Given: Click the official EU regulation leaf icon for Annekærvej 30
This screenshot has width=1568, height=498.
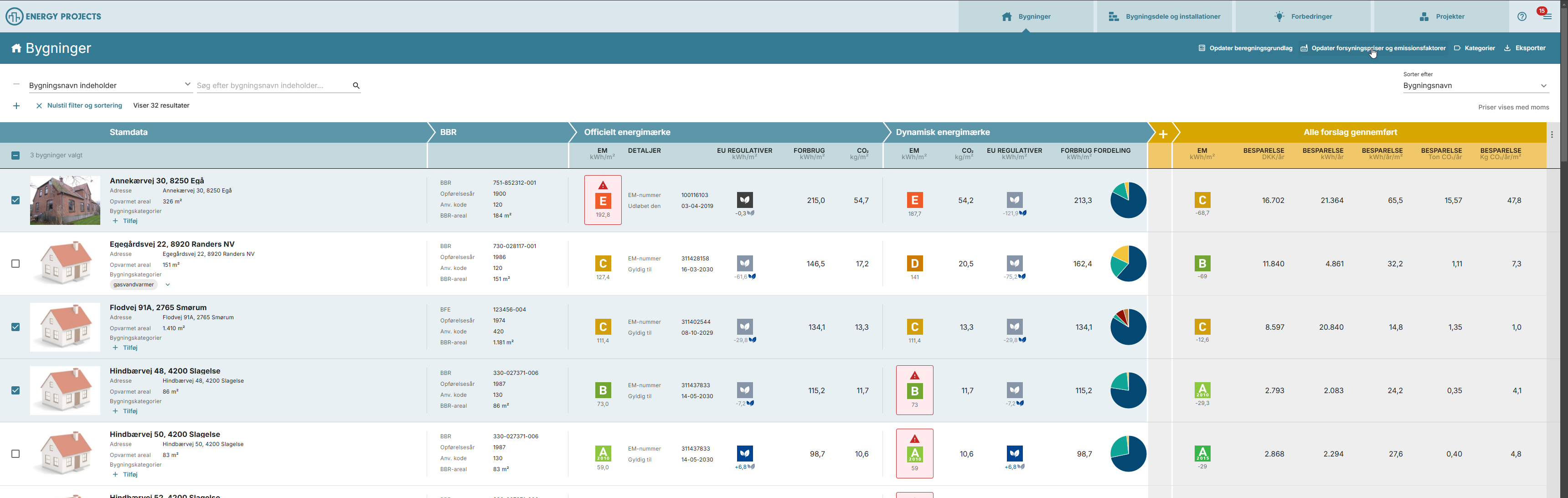Looking at the screenshot, I should 745,200.
